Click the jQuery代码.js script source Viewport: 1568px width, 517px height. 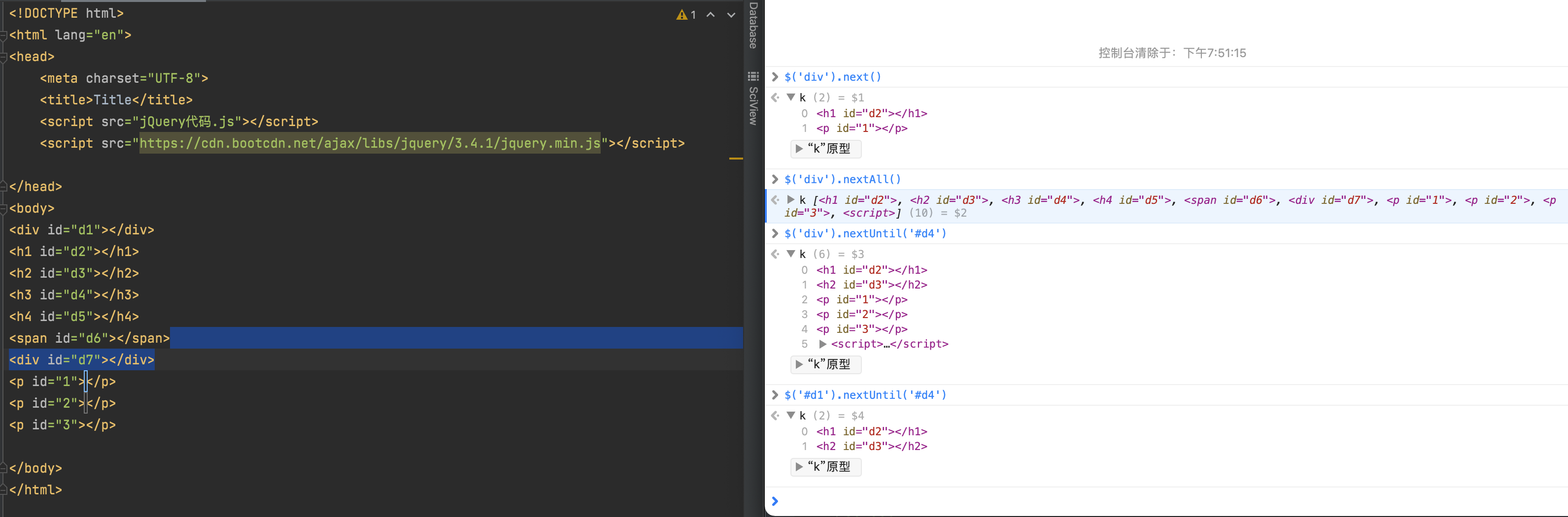[187, 122]
